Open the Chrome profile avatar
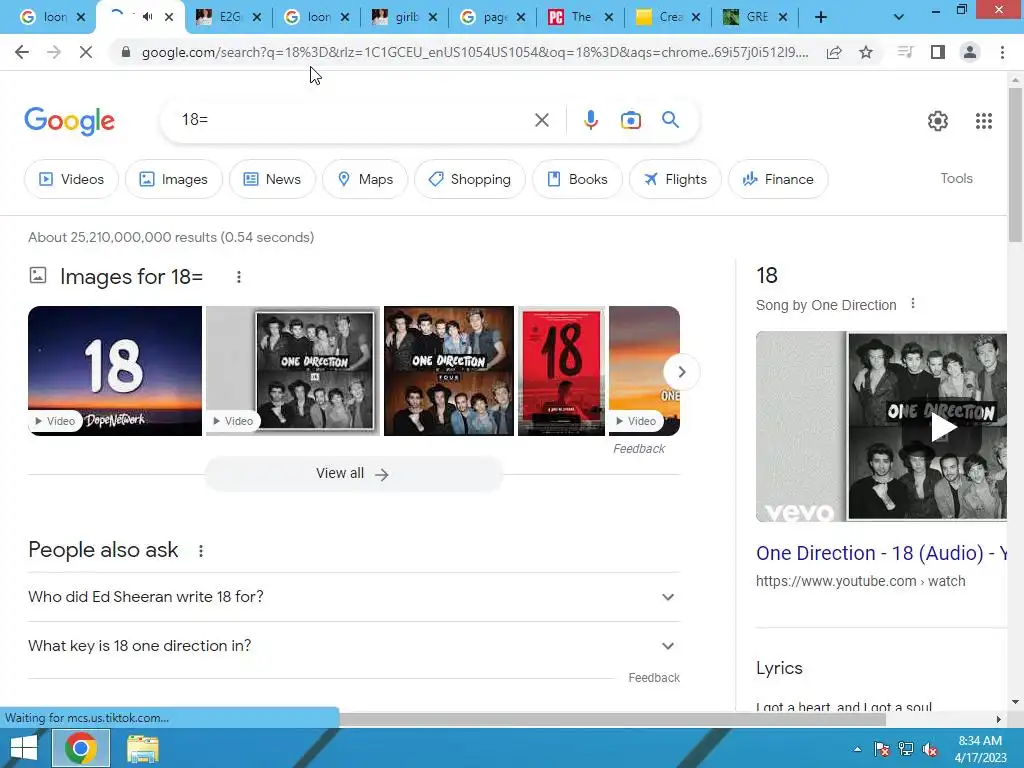The image size is (1024, 768). tap(970, 52)
